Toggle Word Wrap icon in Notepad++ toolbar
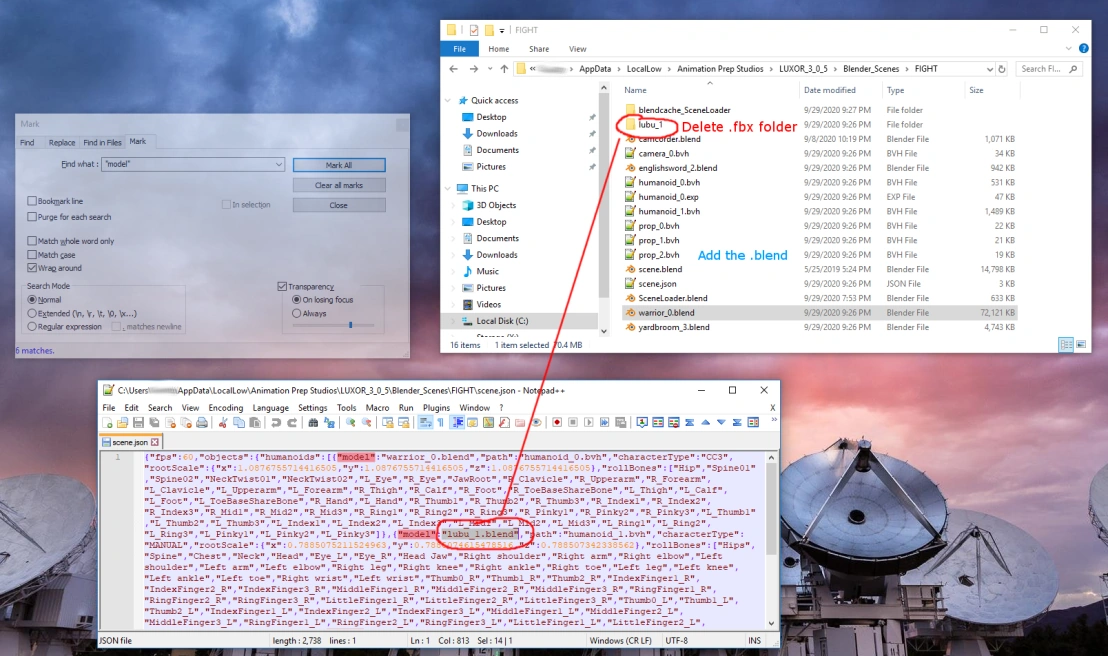 (425, 422)
